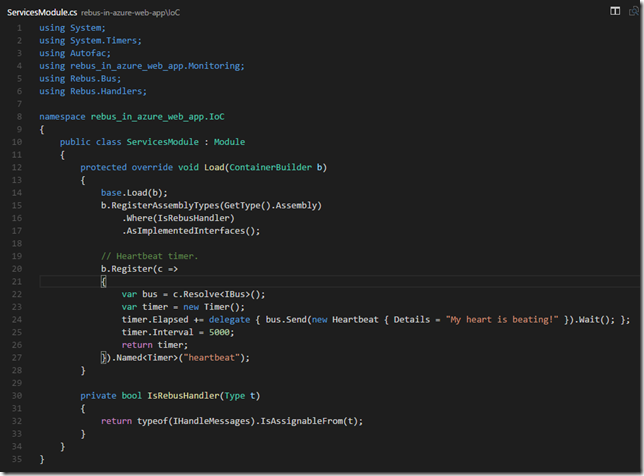Click highlighted opening brace on line 21
Viewport: 644px width, 476px height.
tap(104, 282)
